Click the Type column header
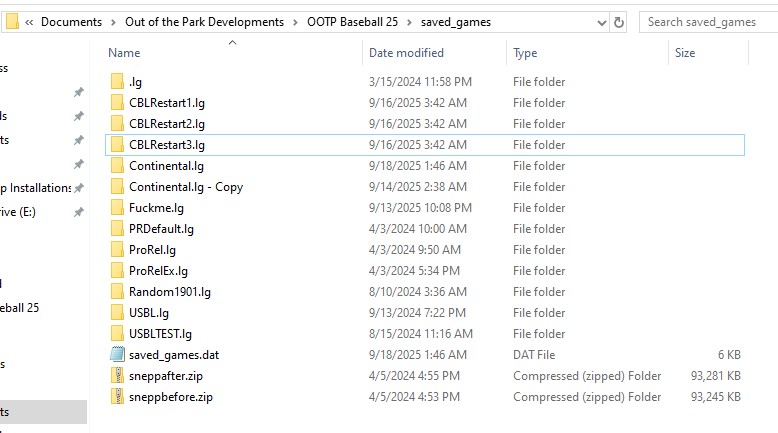This screenshot has height=433, width=778. (x=525, y=53)
